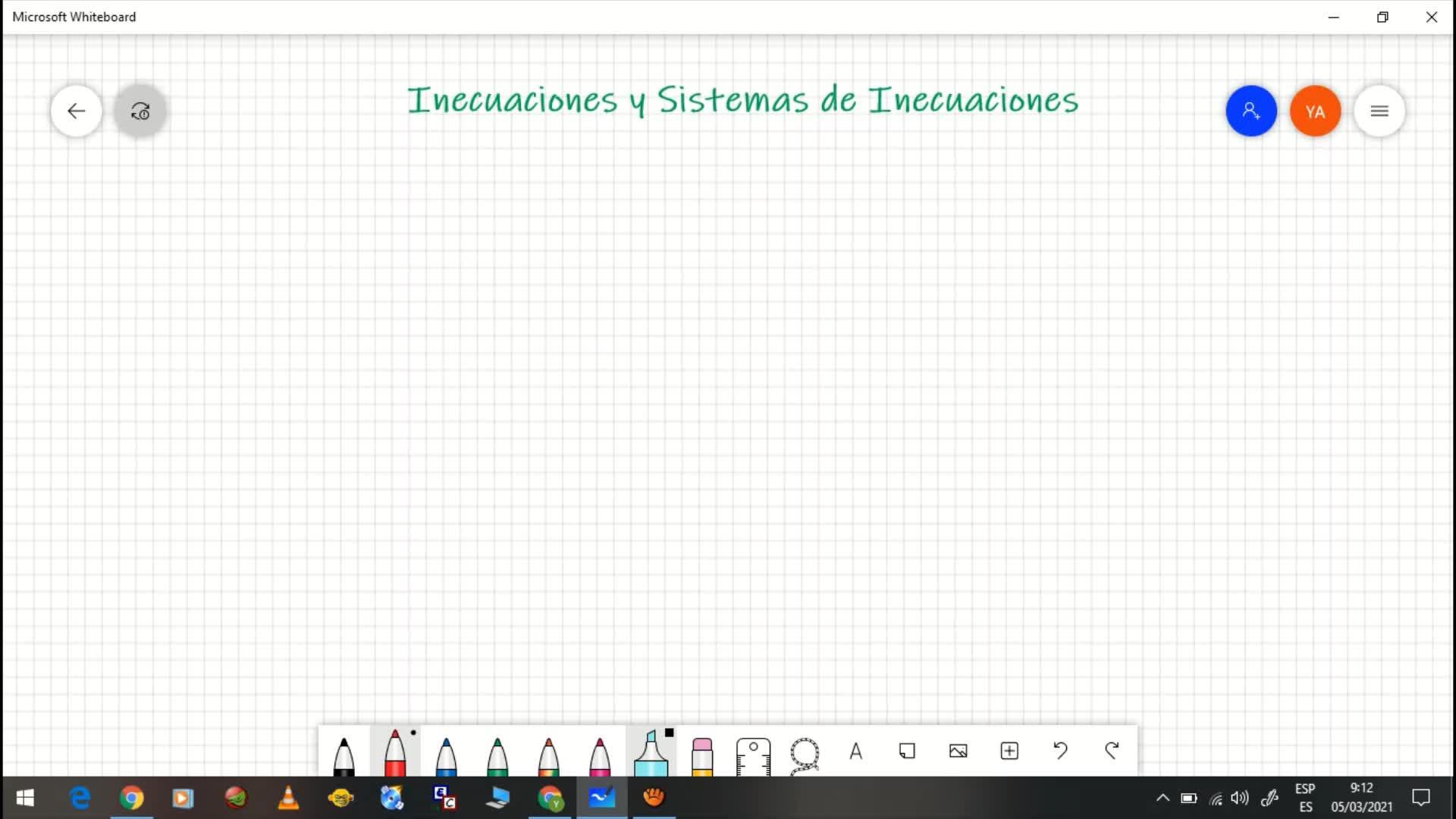Open the insert plus menu
This screenshot has height=819, width=1456.
click(x=1009, y=751)
